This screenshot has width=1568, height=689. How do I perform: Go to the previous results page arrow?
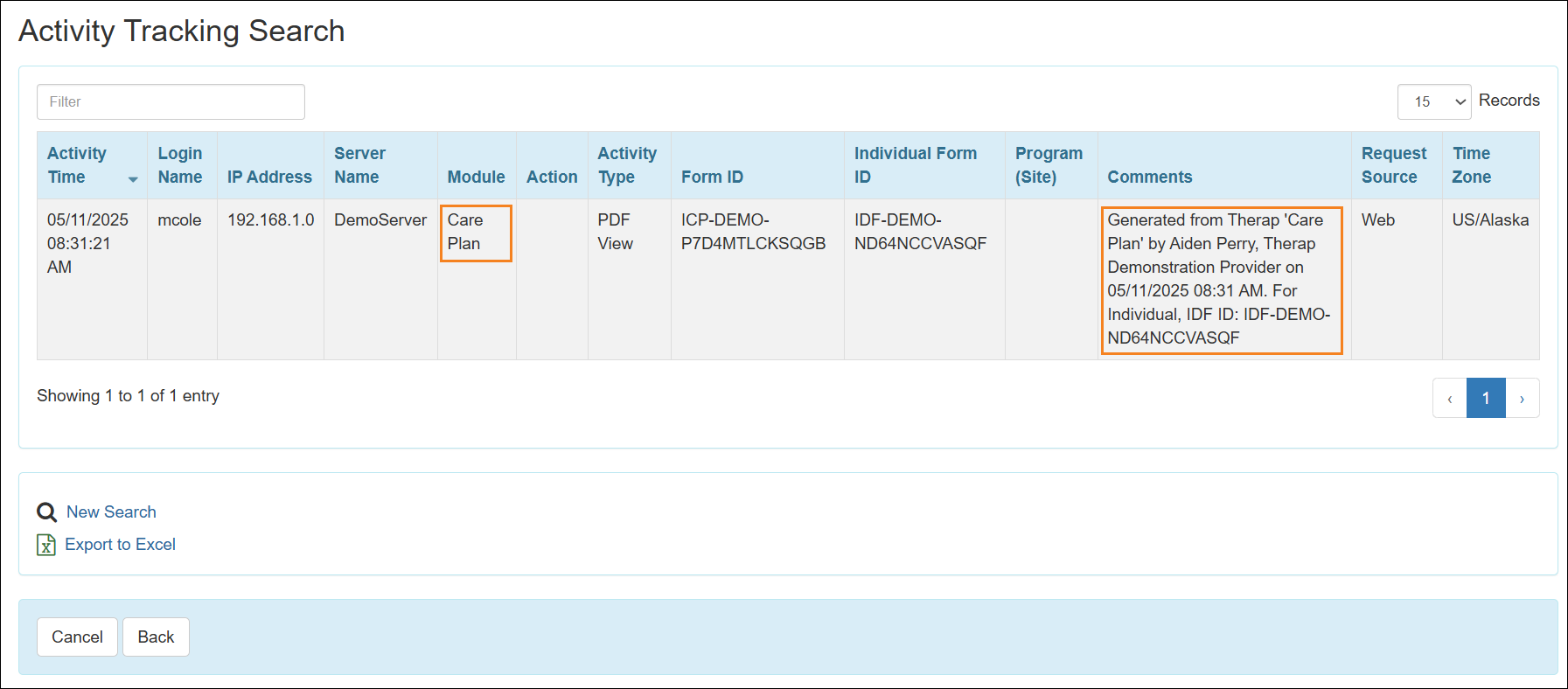(1449, 398)
